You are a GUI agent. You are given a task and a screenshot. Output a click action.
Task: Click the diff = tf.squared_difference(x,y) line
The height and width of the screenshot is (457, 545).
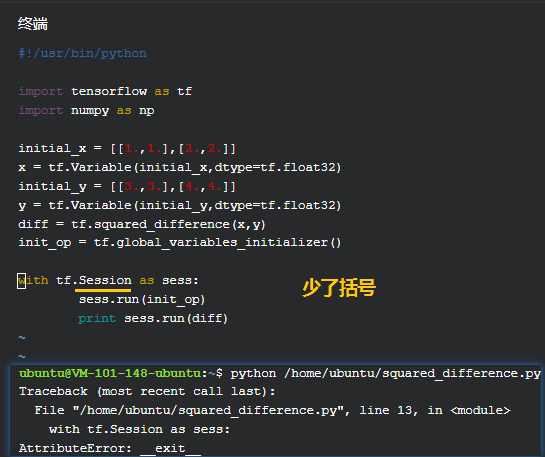point(142,225)
